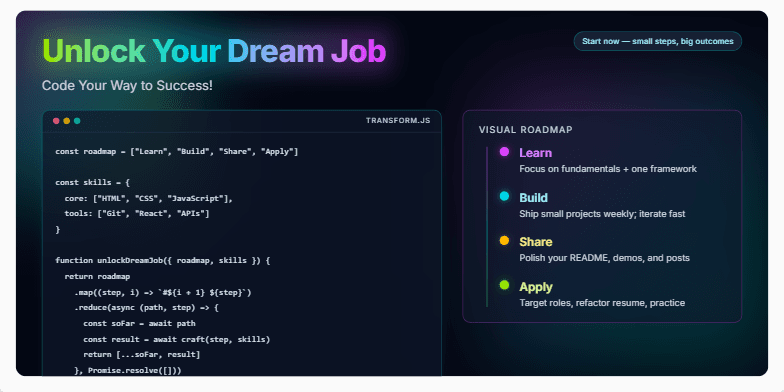Image resolution: width=784 pixels, height=392 pixels.
Task: Click the cyan bullet beside Build
Action: point(504,196)
